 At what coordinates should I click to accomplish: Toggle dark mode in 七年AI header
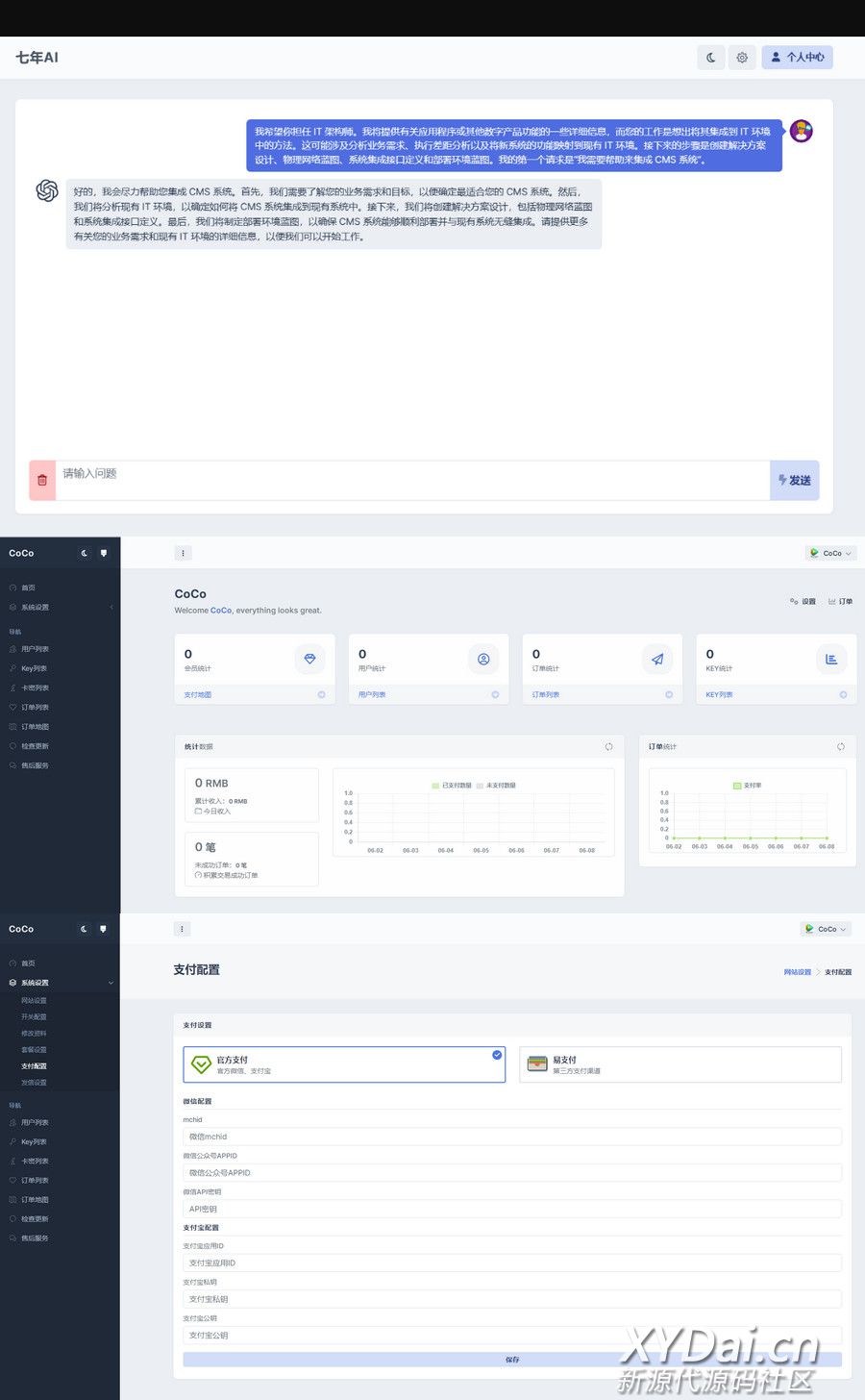pos(710,58)
